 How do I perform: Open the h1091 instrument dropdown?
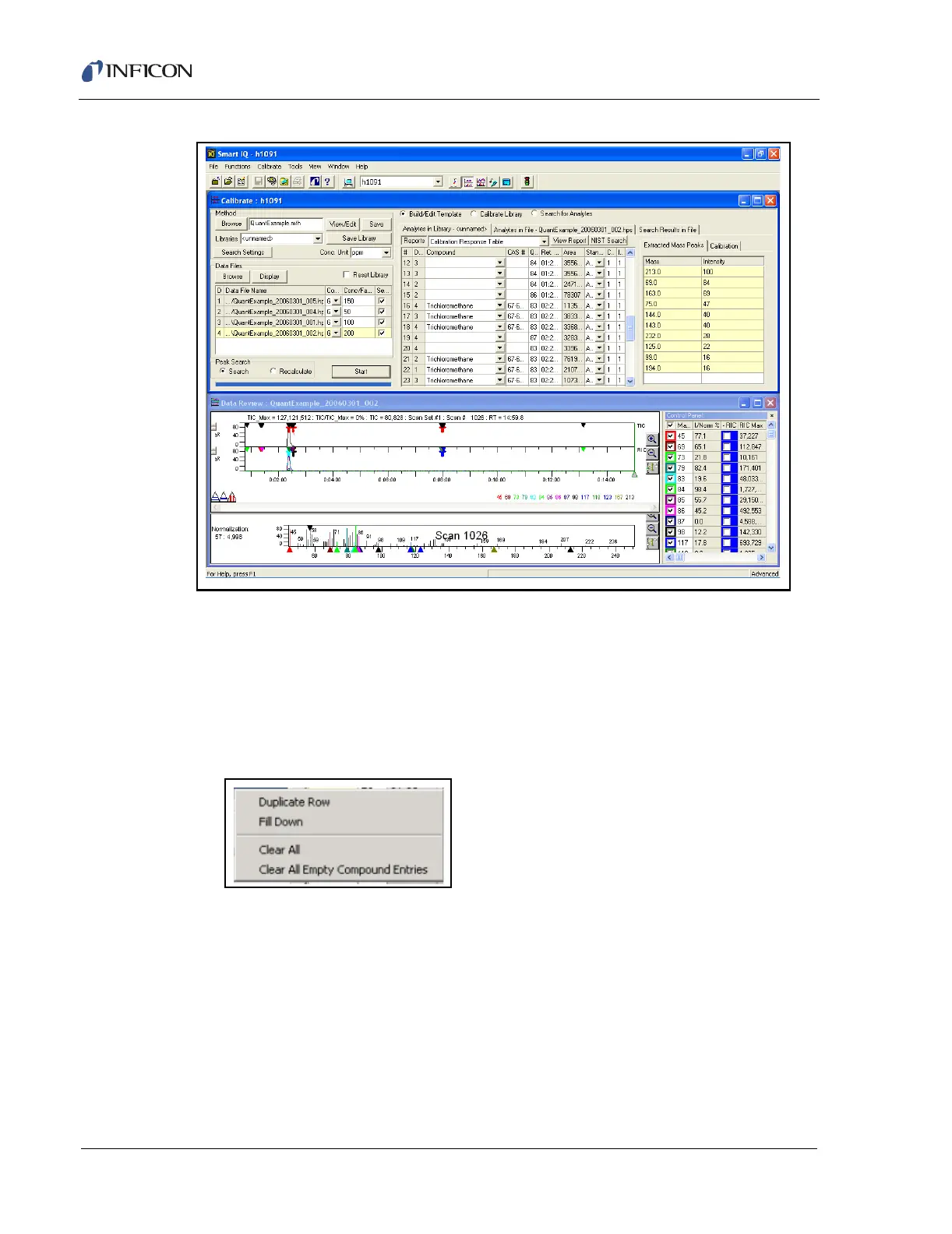coord(438,182)
